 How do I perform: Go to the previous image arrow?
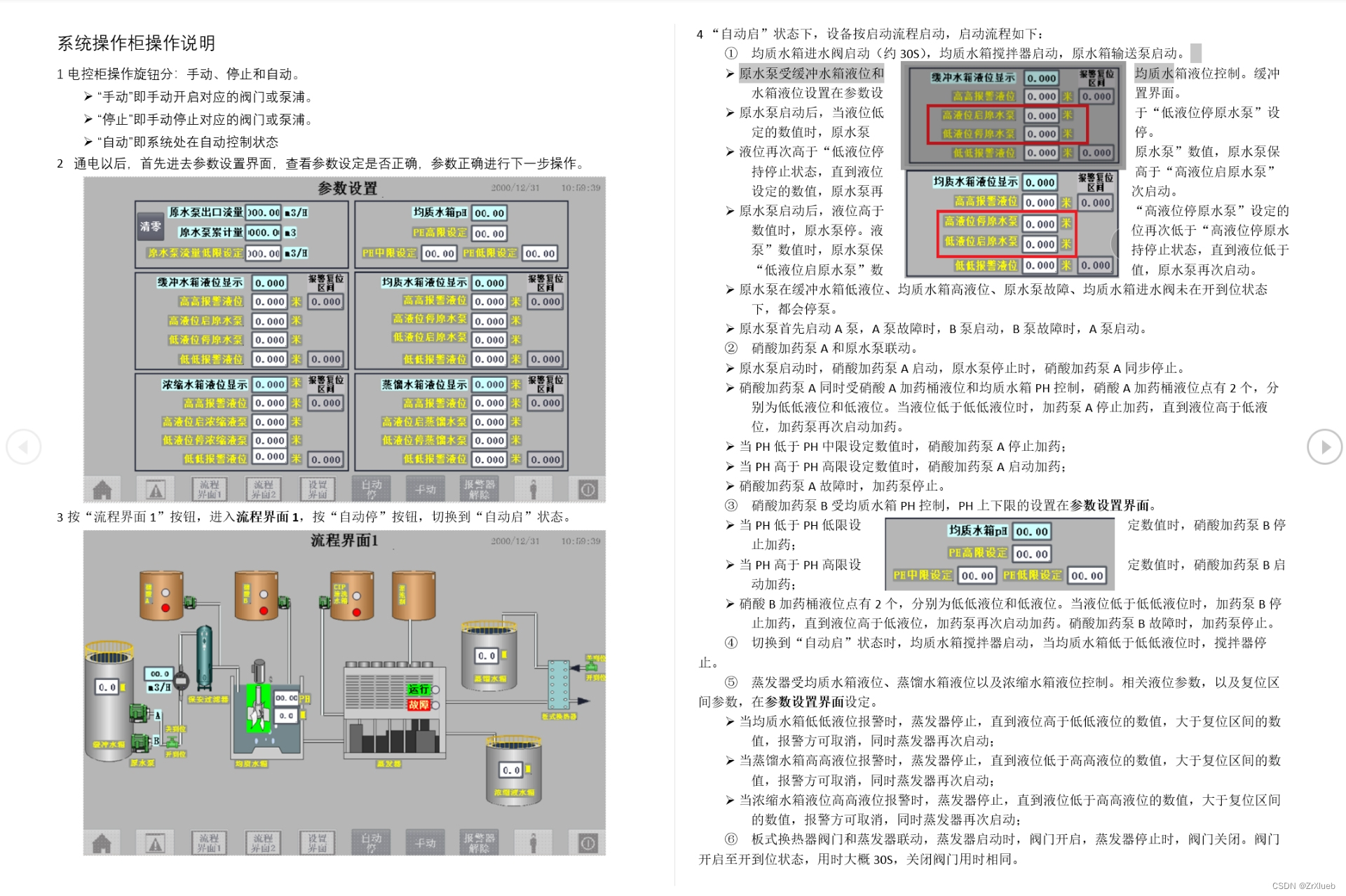24,447
